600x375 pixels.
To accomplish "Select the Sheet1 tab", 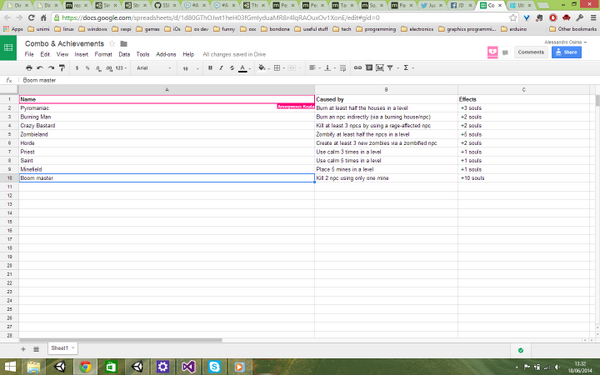I will pos(62,348).
